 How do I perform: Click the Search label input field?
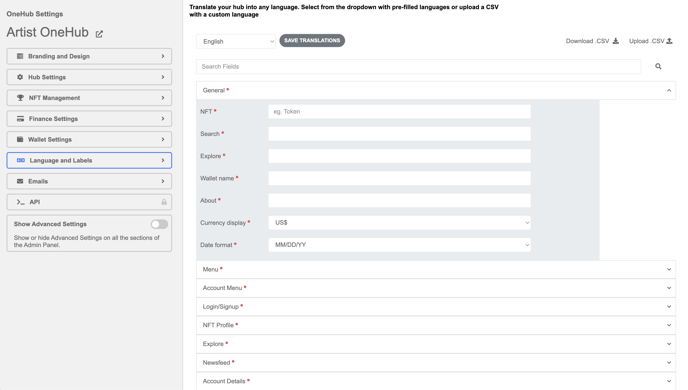tap(399, 134)
